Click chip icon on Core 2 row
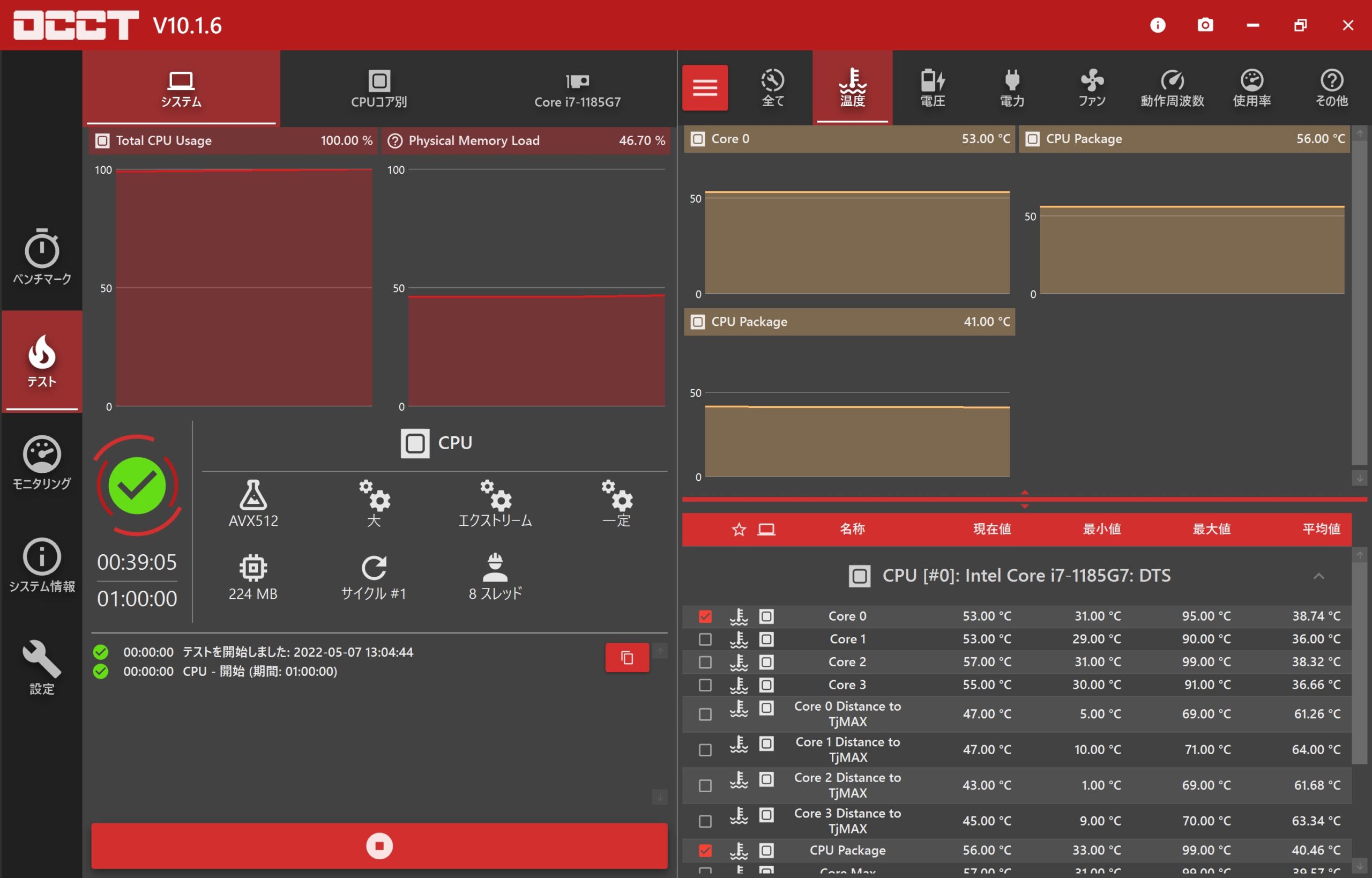This screenshot has height=878, width=1372. coord(766,662)
